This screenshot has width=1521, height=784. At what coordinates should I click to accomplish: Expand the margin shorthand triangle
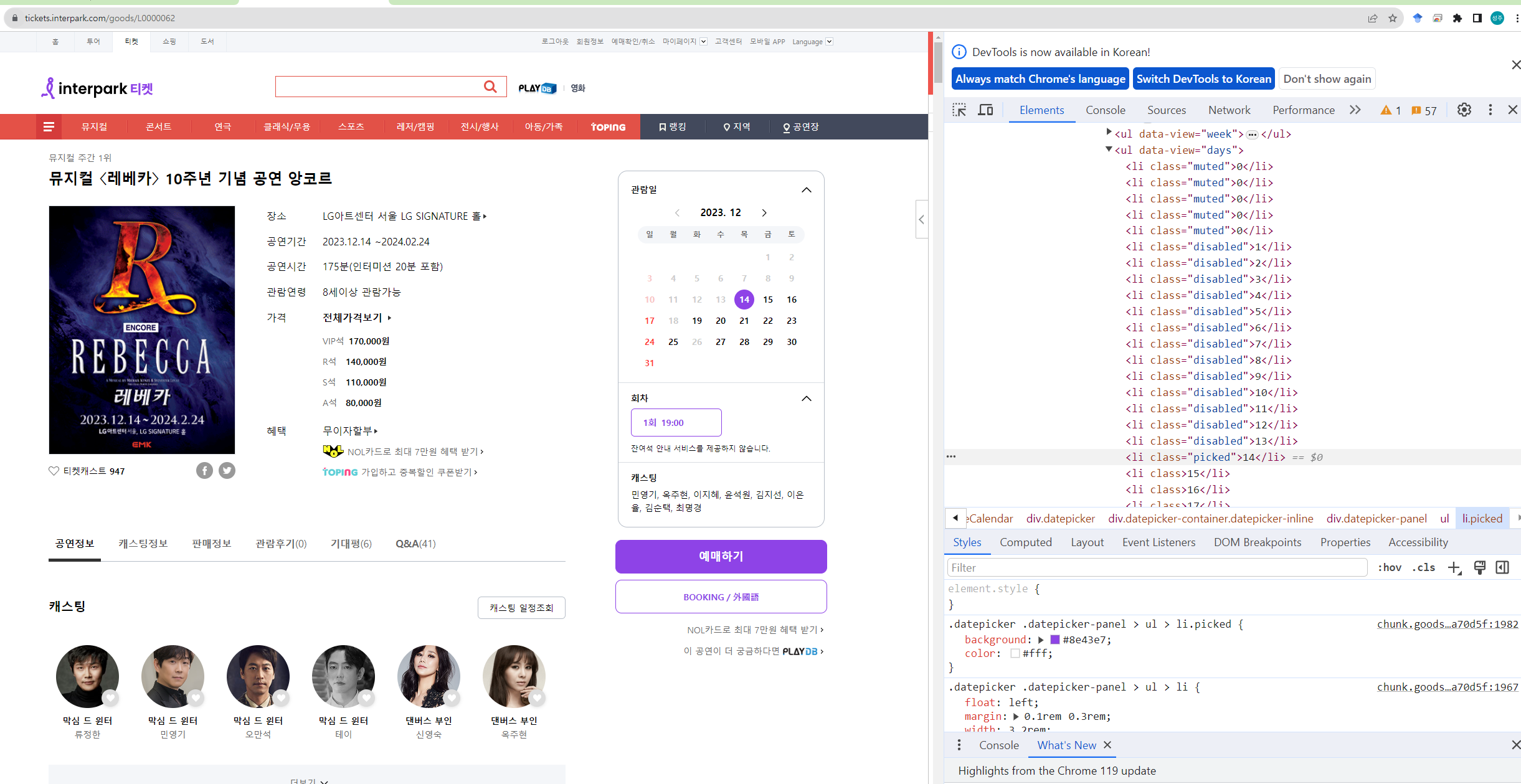pyautogui.click(x=1016, y=717)
